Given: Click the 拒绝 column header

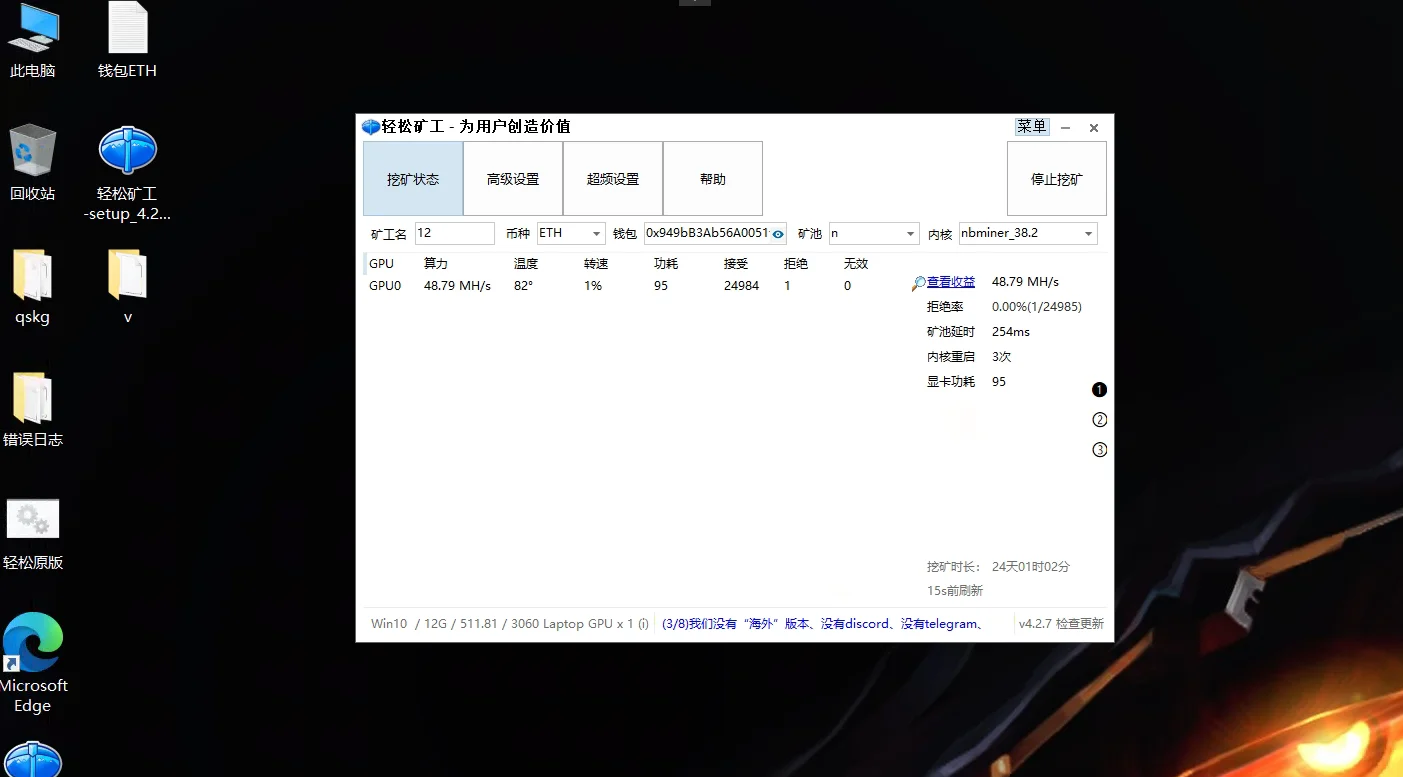Looking at the screenshot, I should tap(796, 264).
